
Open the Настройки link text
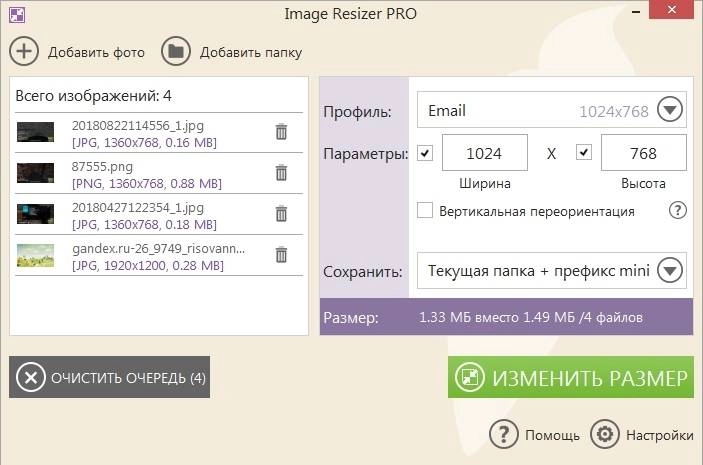tap(660, 435)
